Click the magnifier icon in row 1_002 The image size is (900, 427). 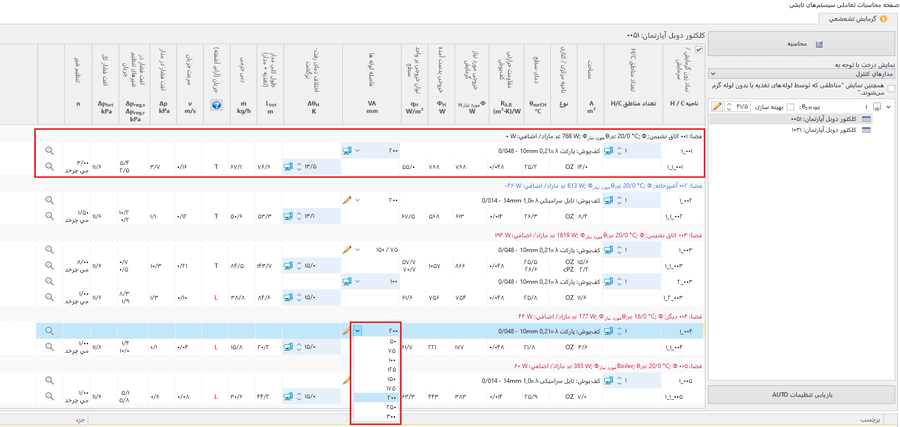(x=49, y=200)
